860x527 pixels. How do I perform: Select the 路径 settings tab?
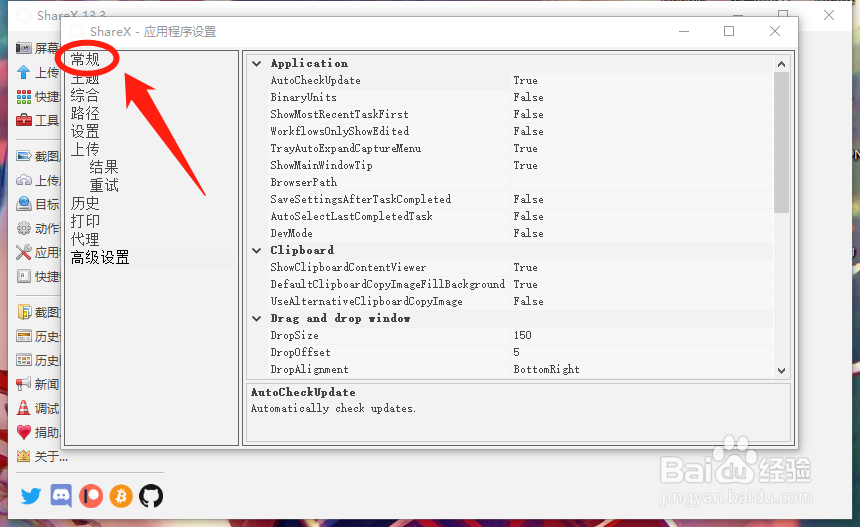tap(85, 113)
